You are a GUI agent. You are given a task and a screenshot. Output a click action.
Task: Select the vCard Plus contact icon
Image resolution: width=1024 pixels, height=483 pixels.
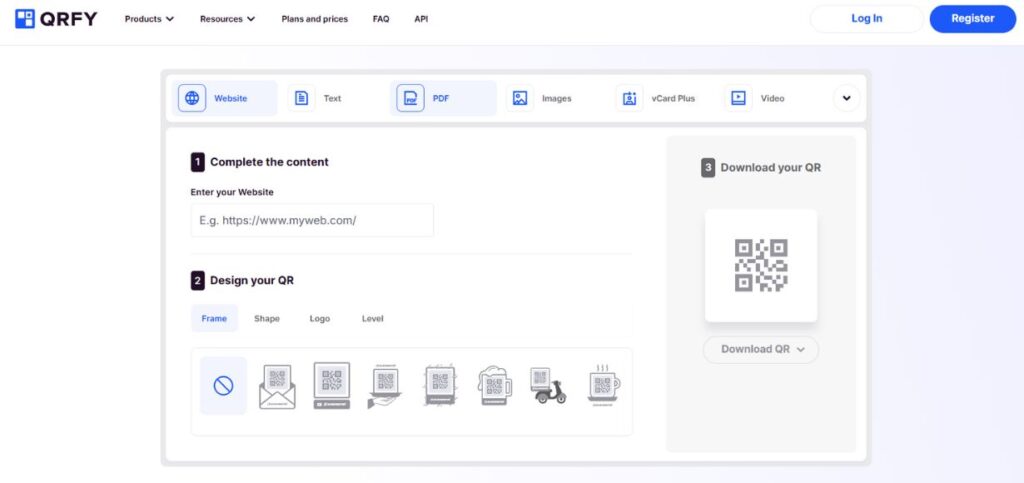629,98
